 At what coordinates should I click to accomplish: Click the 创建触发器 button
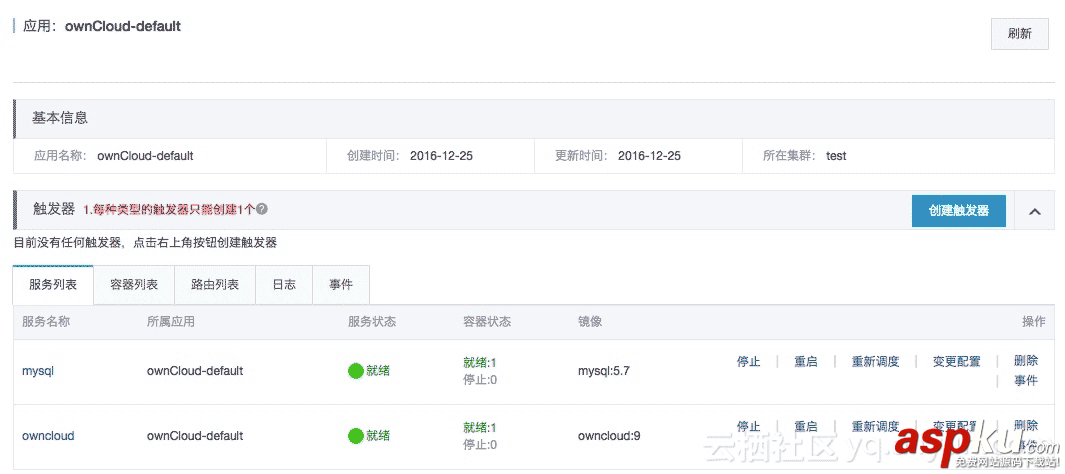958,211
